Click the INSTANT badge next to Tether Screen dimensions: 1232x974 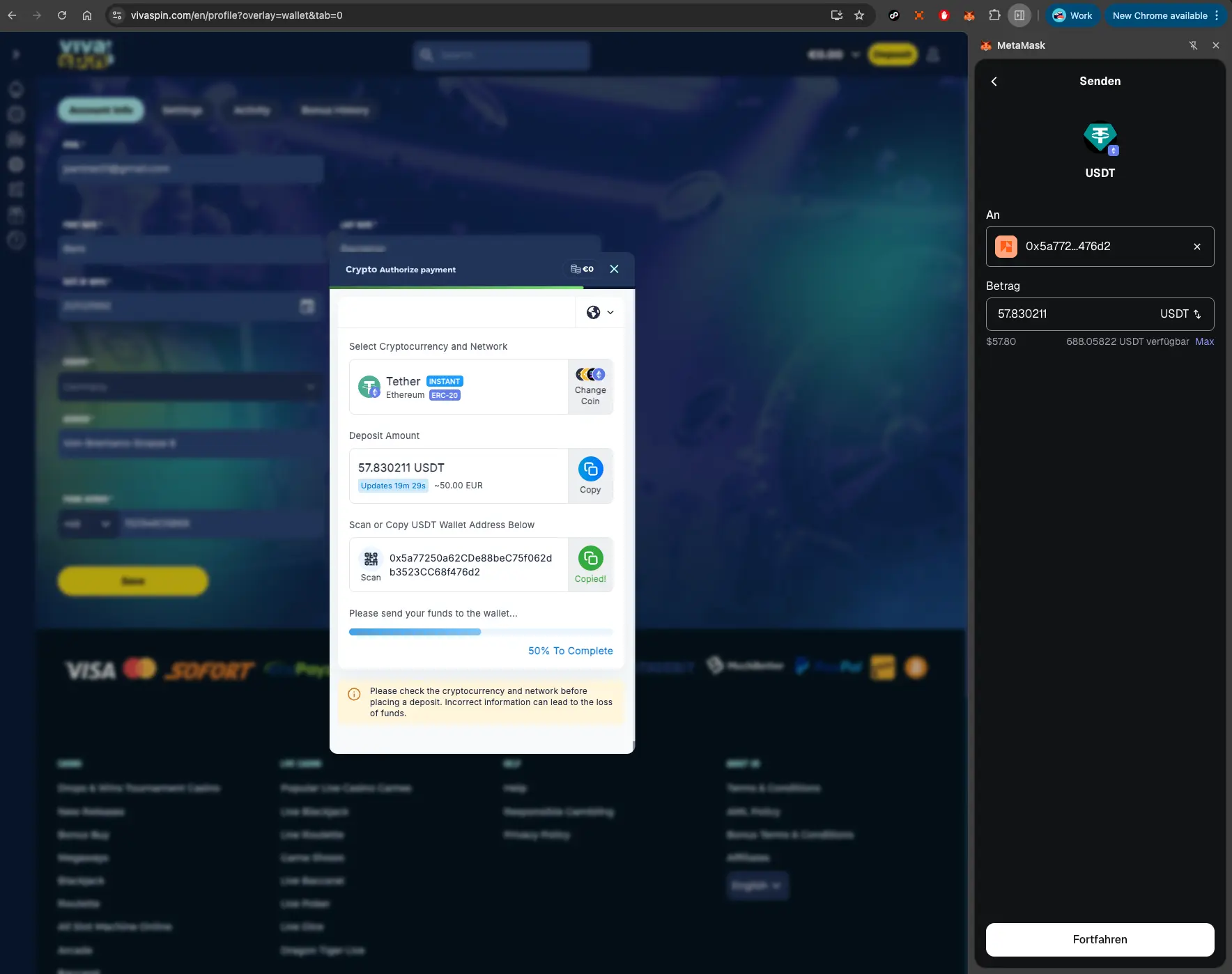click(x=445, y=381)
